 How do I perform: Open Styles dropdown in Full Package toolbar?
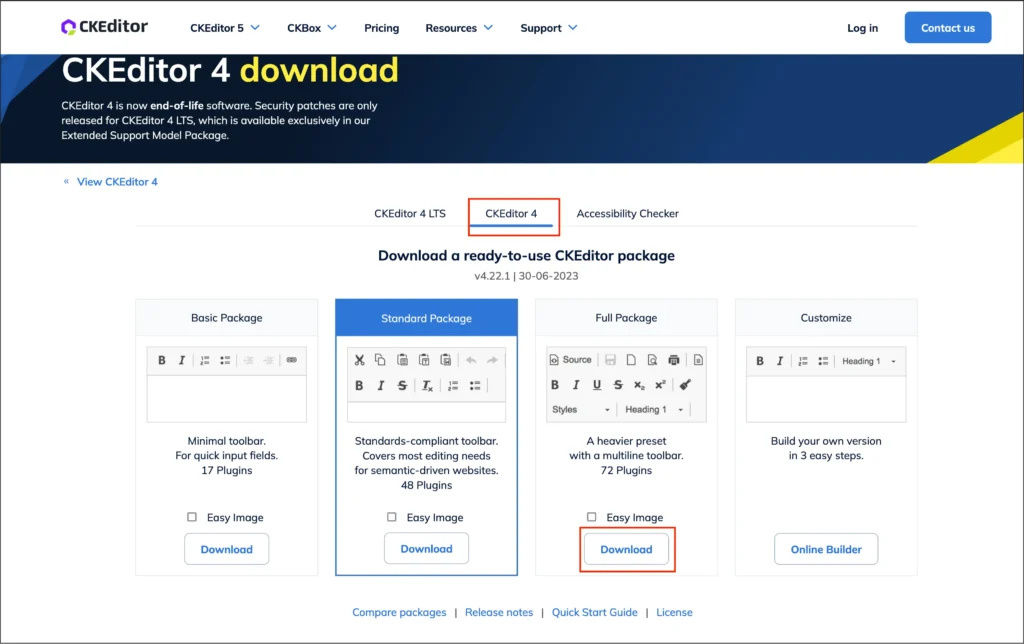click(x=581, y=410)
